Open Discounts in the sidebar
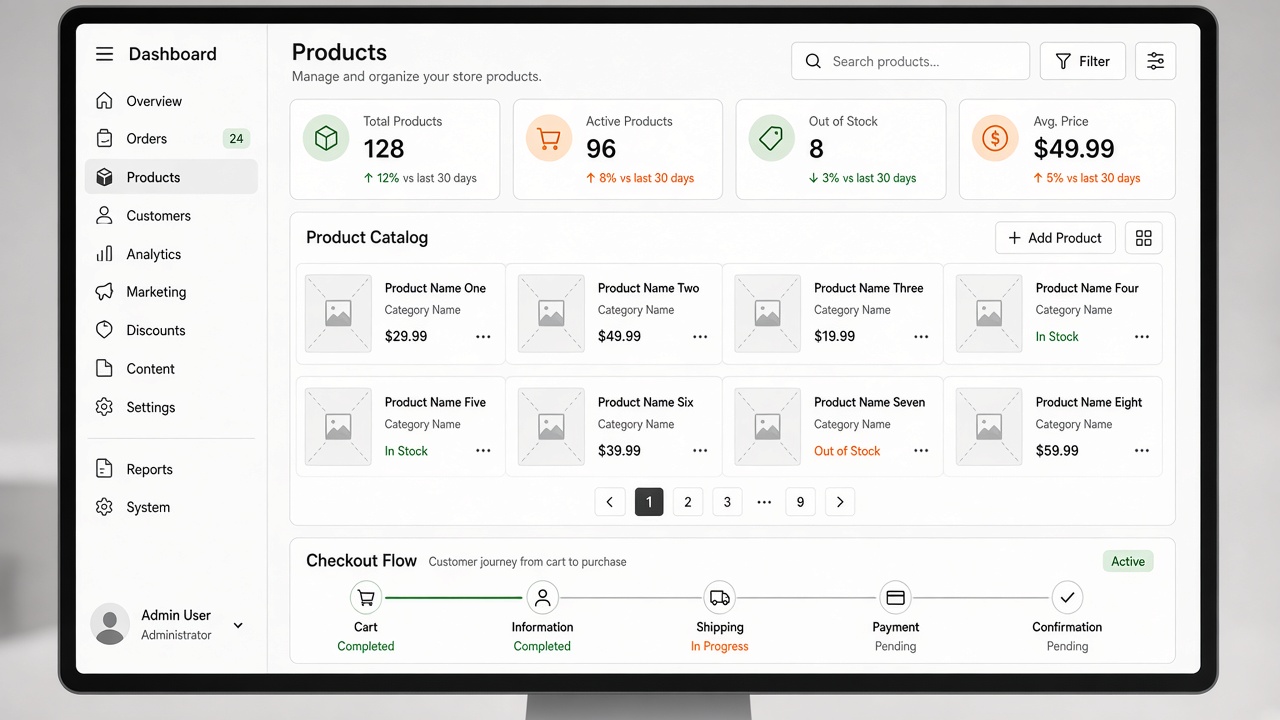Screen dimensions: 1280x720 (171, 330)
